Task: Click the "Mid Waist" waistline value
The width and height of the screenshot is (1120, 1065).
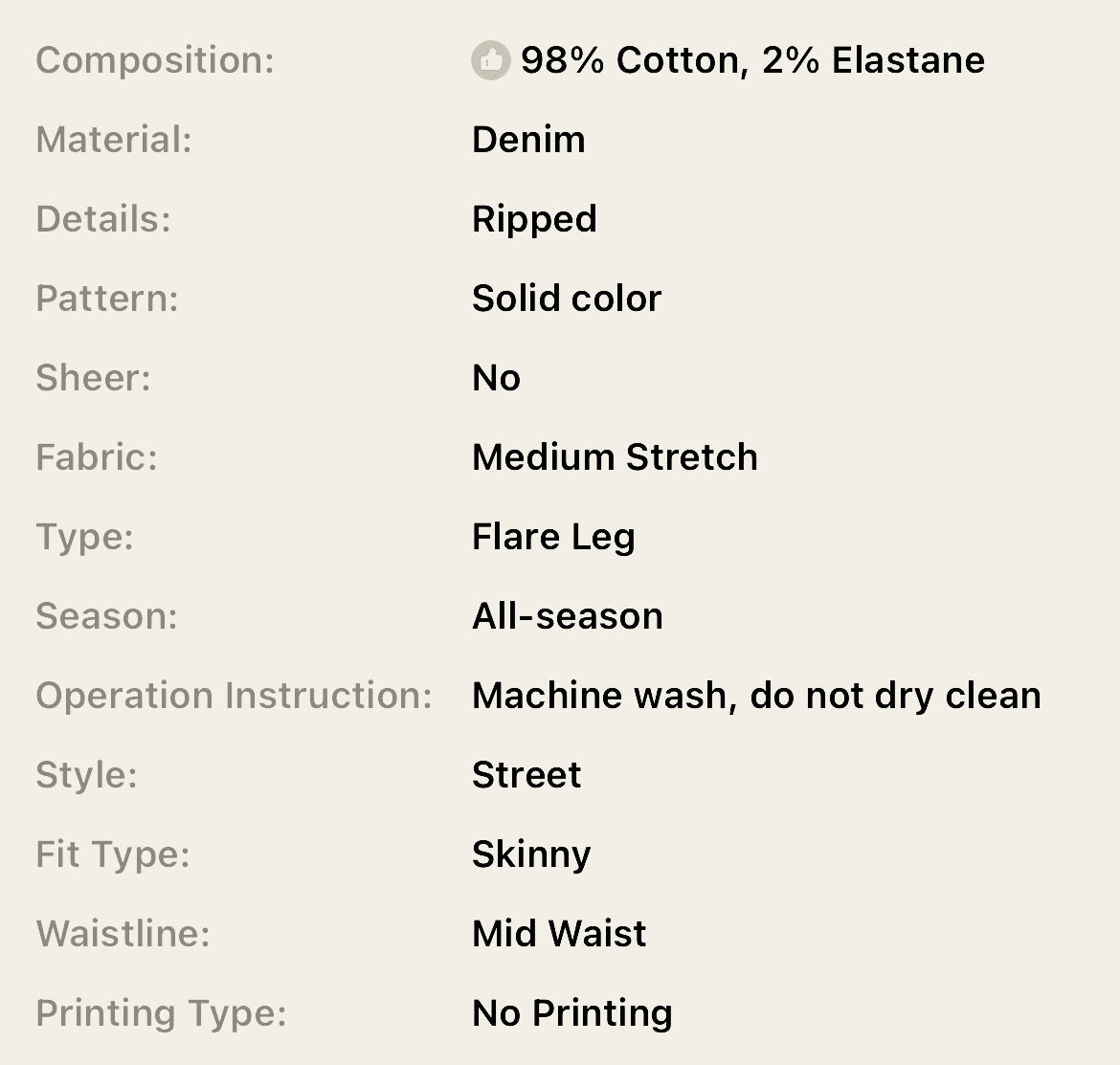Action: [x=559, y=934]
